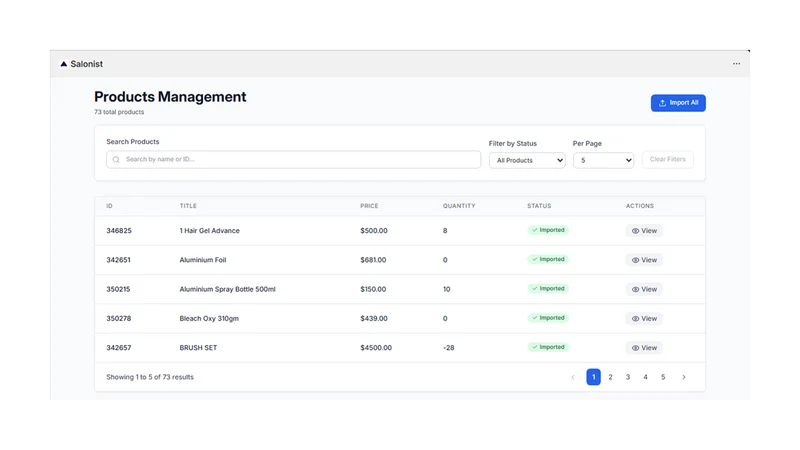Click the quantity value 8
Image resolution: width=800 pixels, height=450 pixels.
445,231
